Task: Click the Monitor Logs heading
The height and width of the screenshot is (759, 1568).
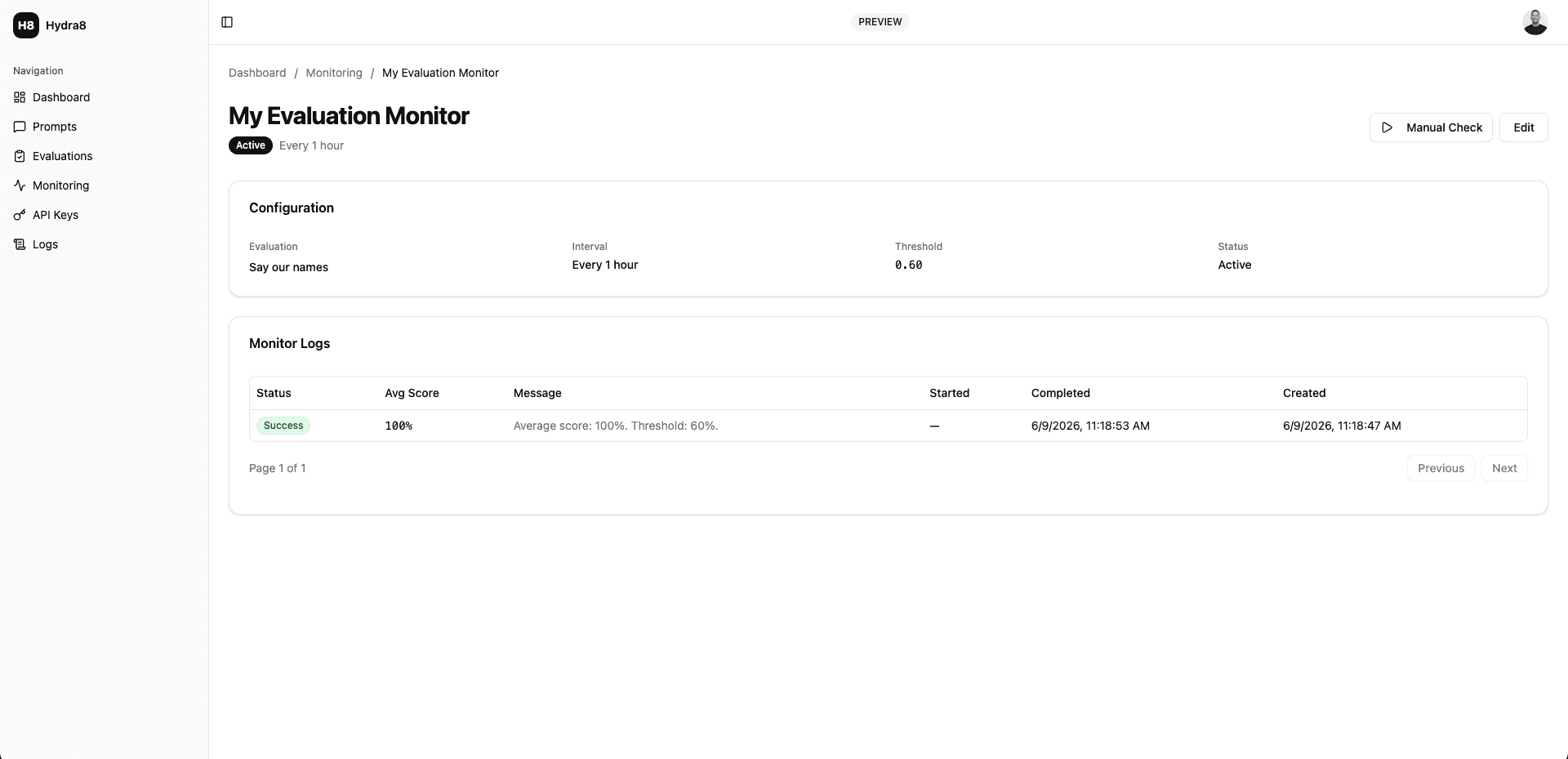Action: point(289,343)
